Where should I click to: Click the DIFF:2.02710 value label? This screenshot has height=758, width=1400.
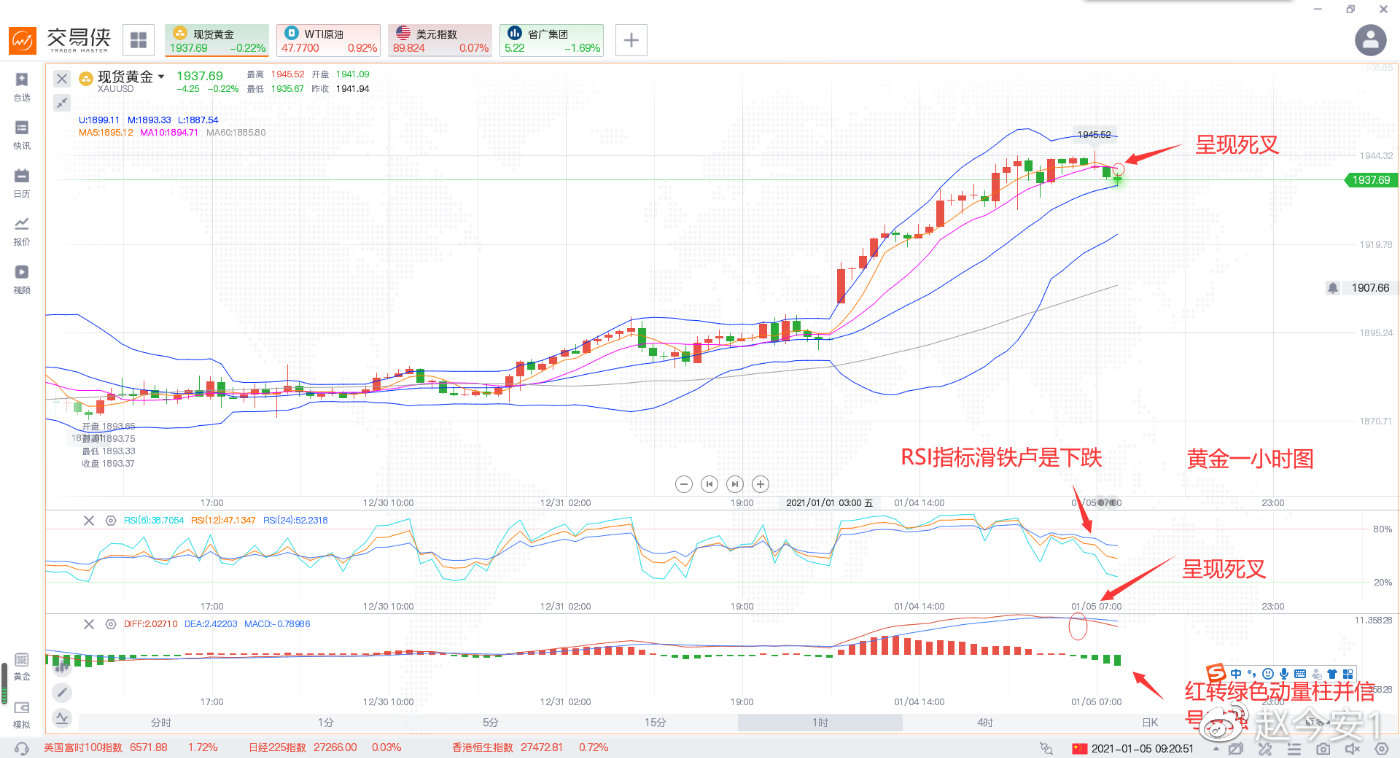point(151,624)
